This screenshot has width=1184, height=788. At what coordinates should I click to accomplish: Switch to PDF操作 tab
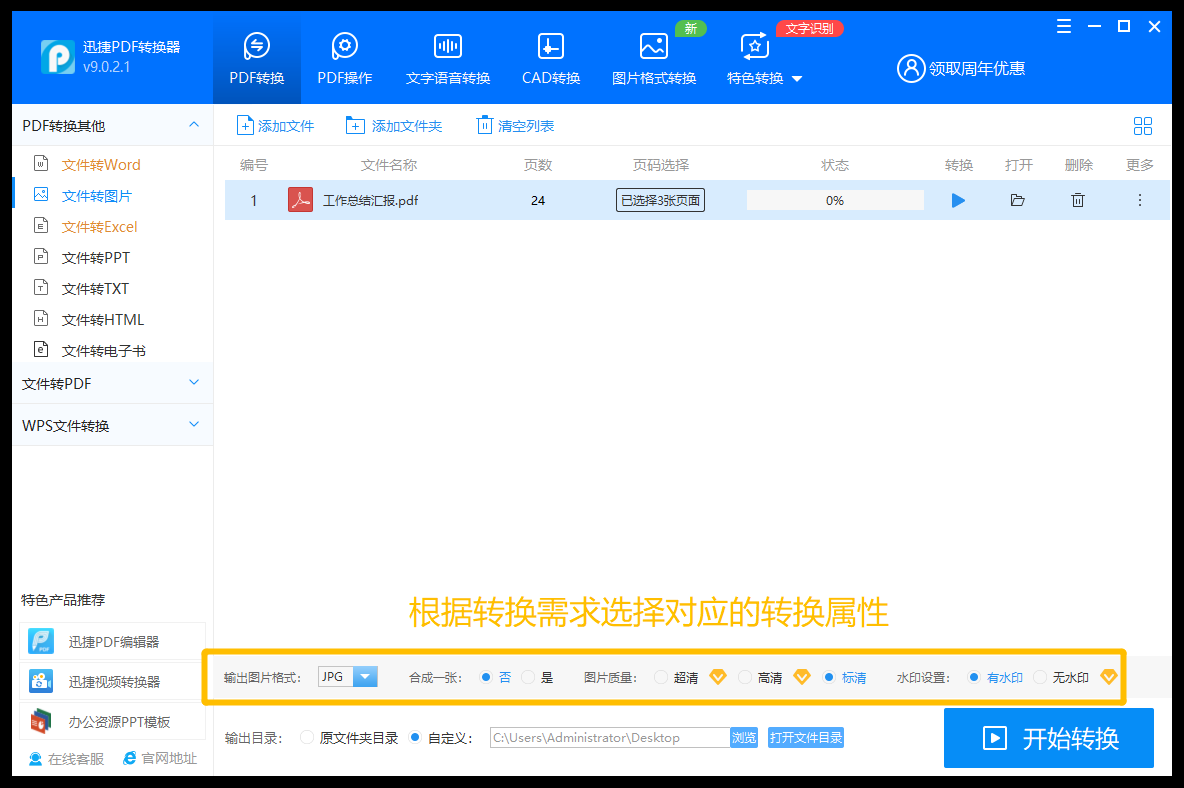[344, 59]
